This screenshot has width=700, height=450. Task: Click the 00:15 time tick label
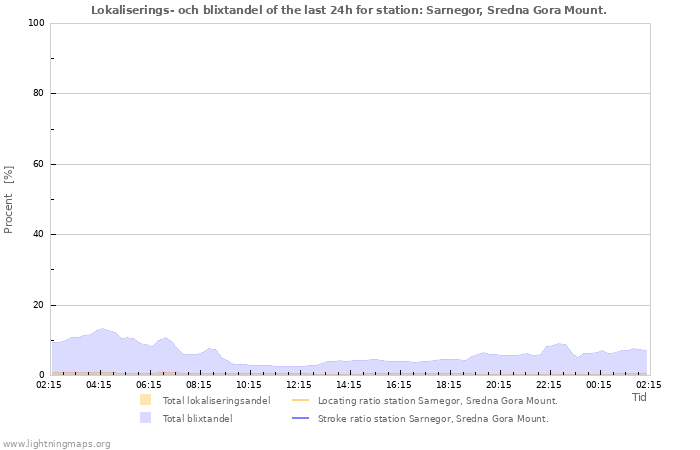[x=599, y=384]
